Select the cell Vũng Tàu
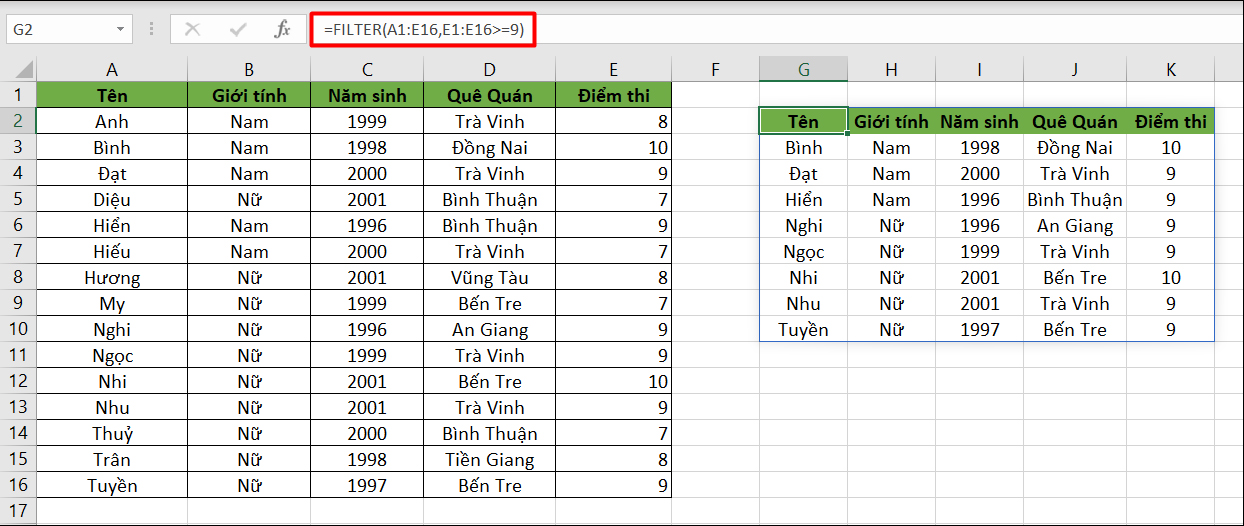Image resolution: width=1244 pixels, height=526 pixels. click(x=489, y=277)
